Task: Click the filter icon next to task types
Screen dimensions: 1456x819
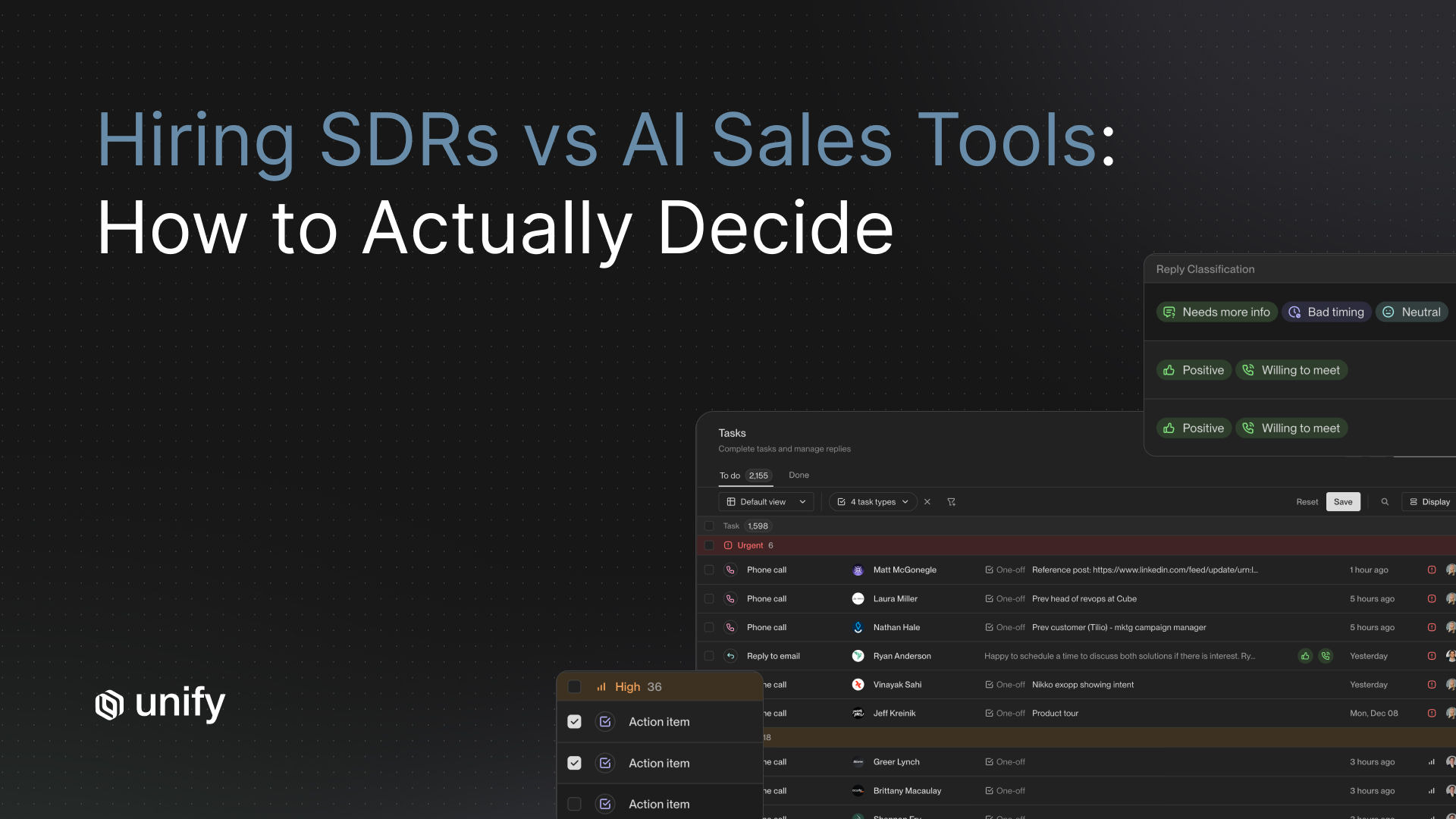Action: coord(952,502)
